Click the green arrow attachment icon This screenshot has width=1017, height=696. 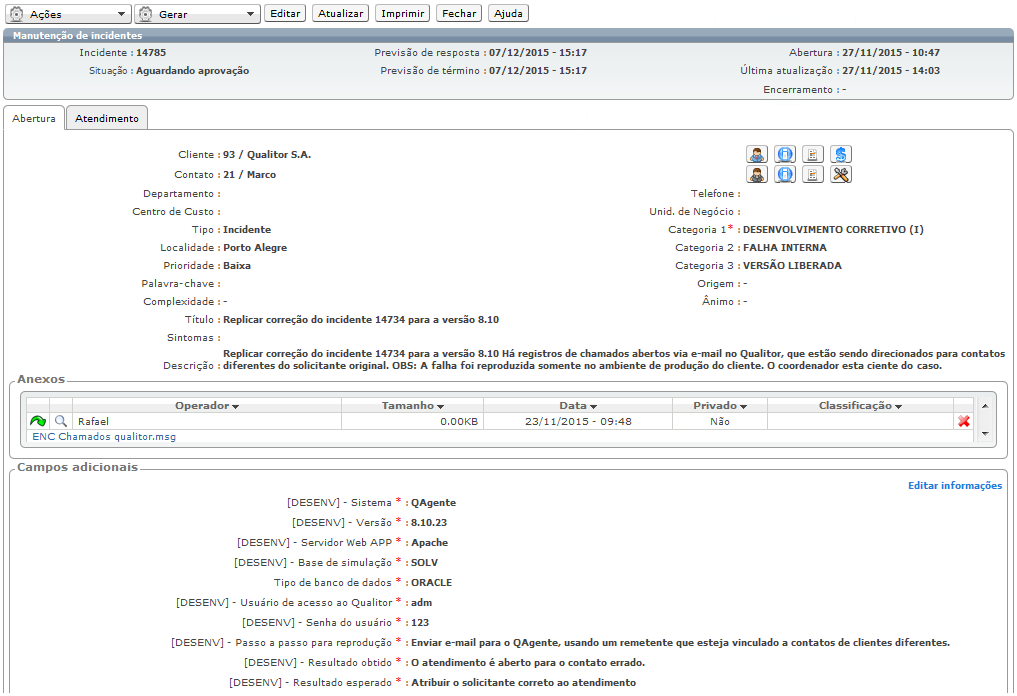point(38,422)
